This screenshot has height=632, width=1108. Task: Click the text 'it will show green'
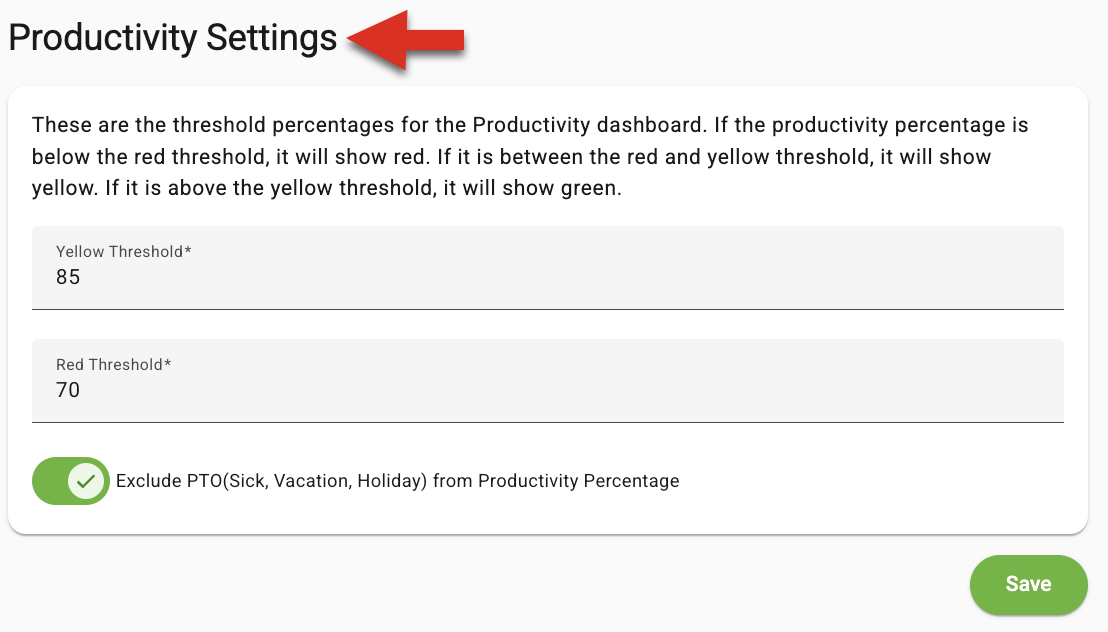coord(532,188)
